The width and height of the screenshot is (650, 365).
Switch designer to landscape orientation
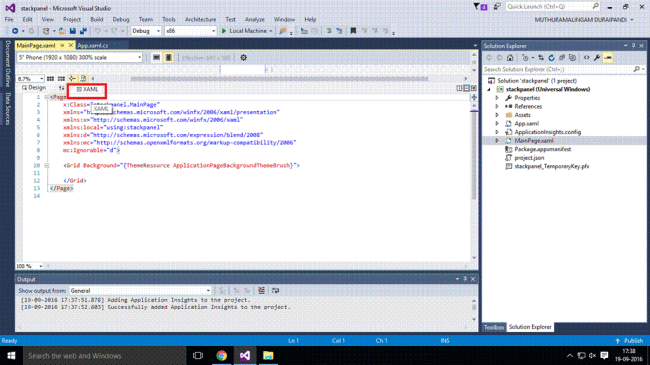(156, 58)
